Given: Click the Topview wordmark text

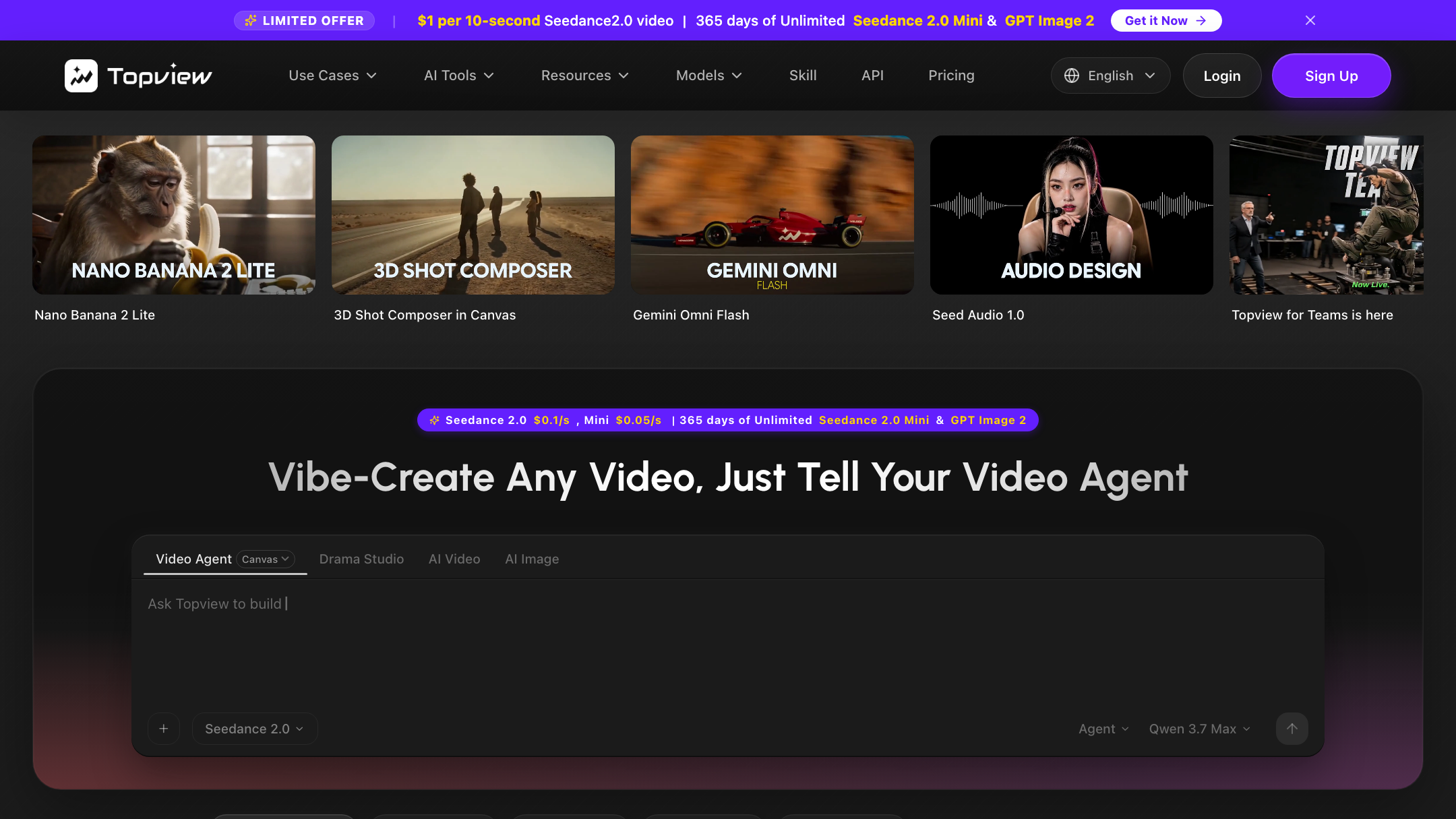Looking at the screenshot, I should (160, 75).
